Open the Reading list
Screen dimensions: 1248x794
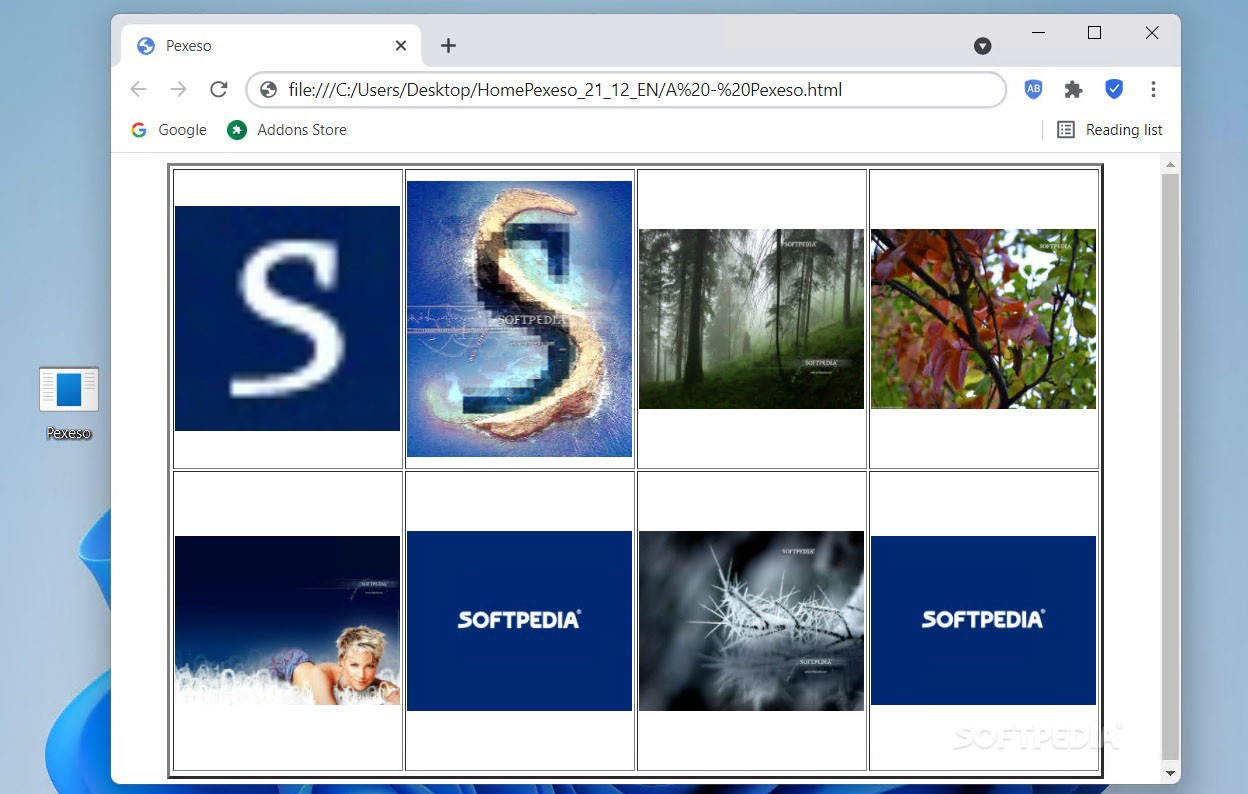pyautogui.click(x=1110, y=130)
